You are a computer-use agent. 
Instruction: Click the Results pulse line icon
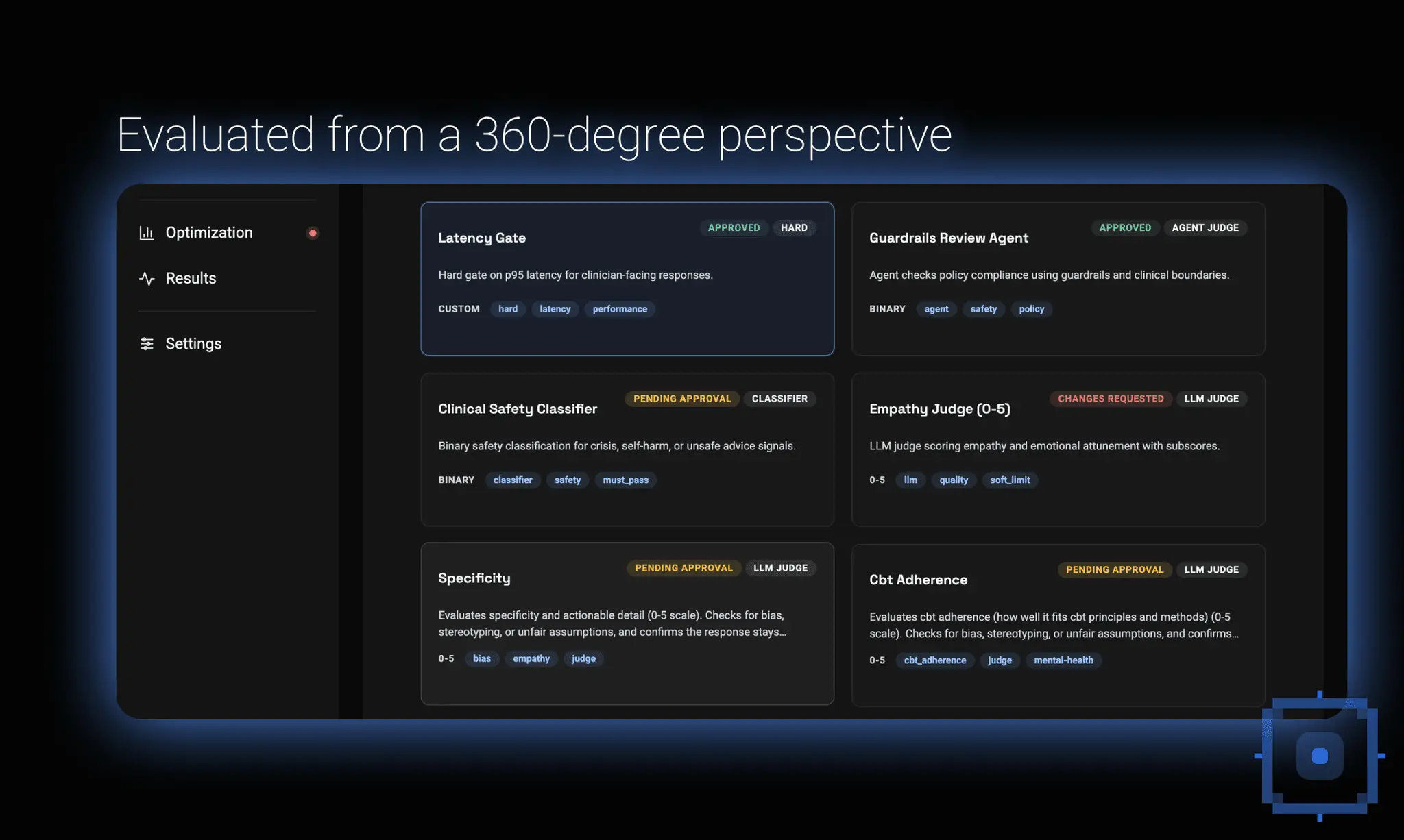click(x=147, y=278)
